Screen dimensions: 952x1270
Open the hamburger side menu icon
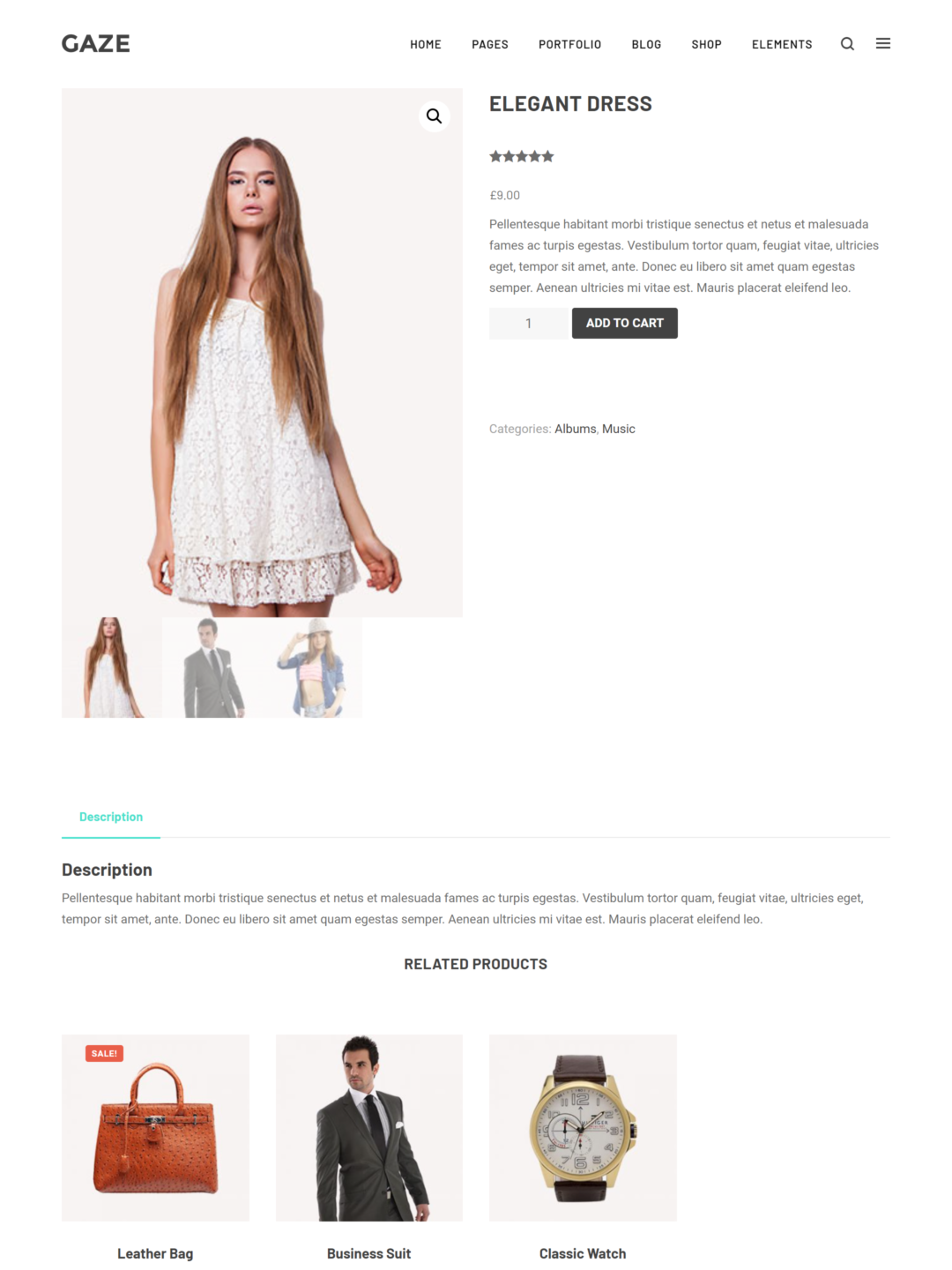pos(882,43)
